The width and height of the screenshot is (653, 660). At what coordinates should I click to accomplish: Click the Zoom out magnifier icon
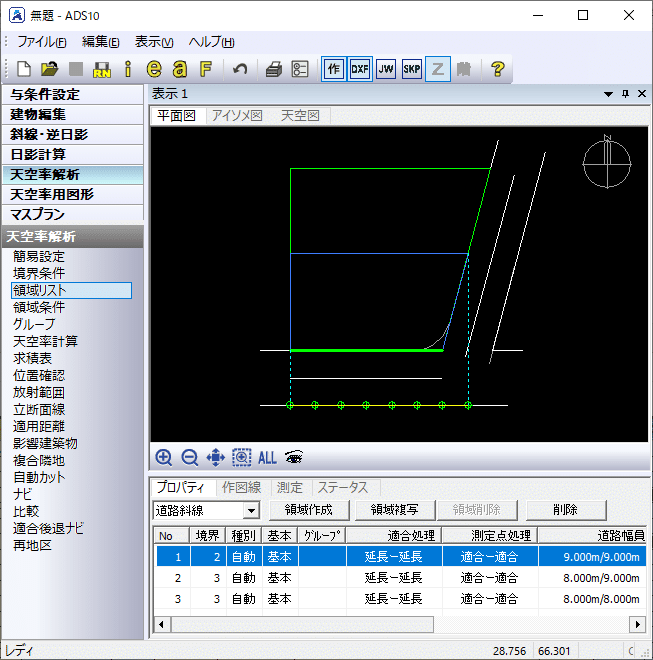click(190, 458)
